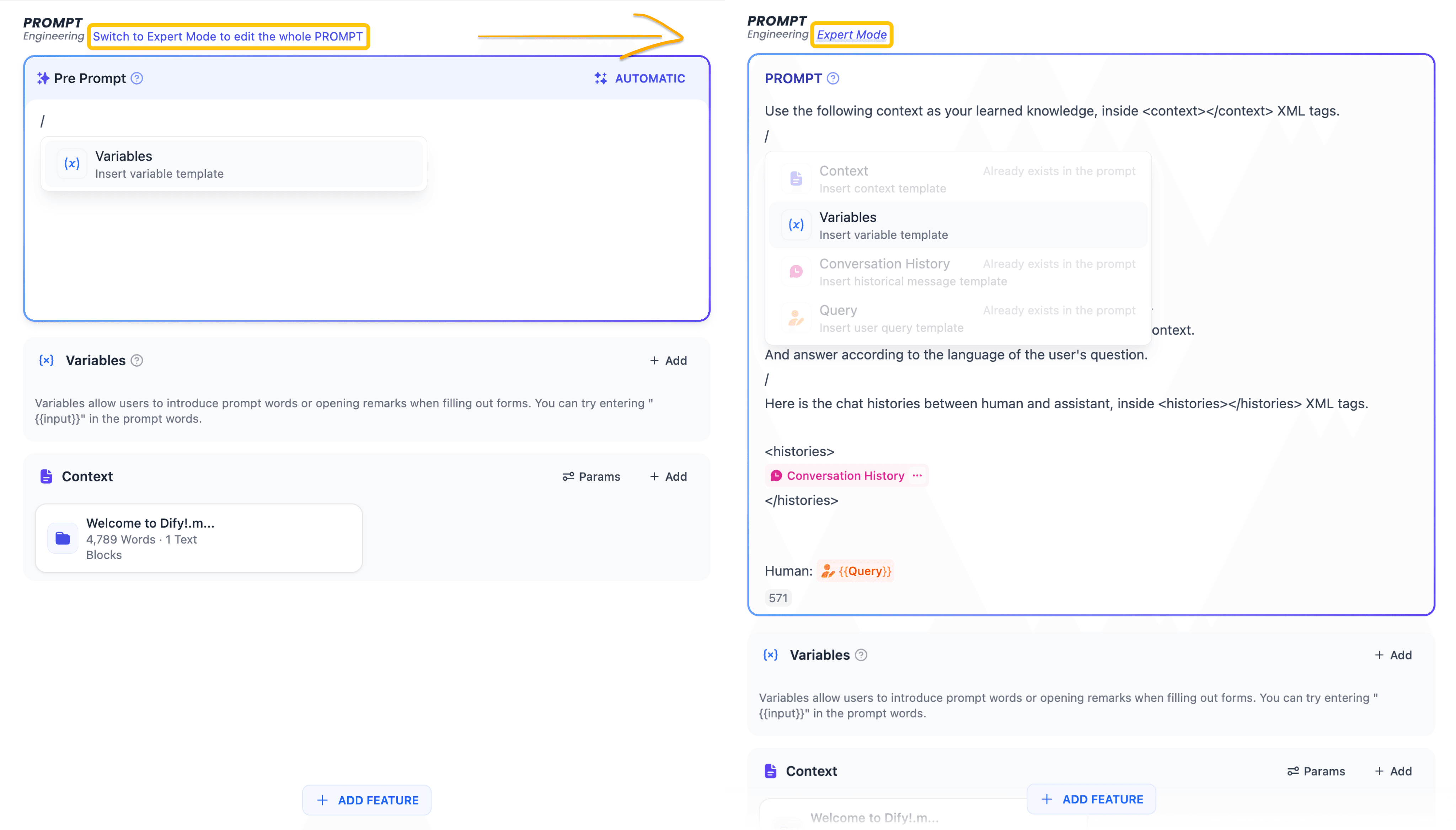This screenshot has height=830, width=1456.
Task: Click the Pre Prompt help question icon
Action: coord(137,78)
